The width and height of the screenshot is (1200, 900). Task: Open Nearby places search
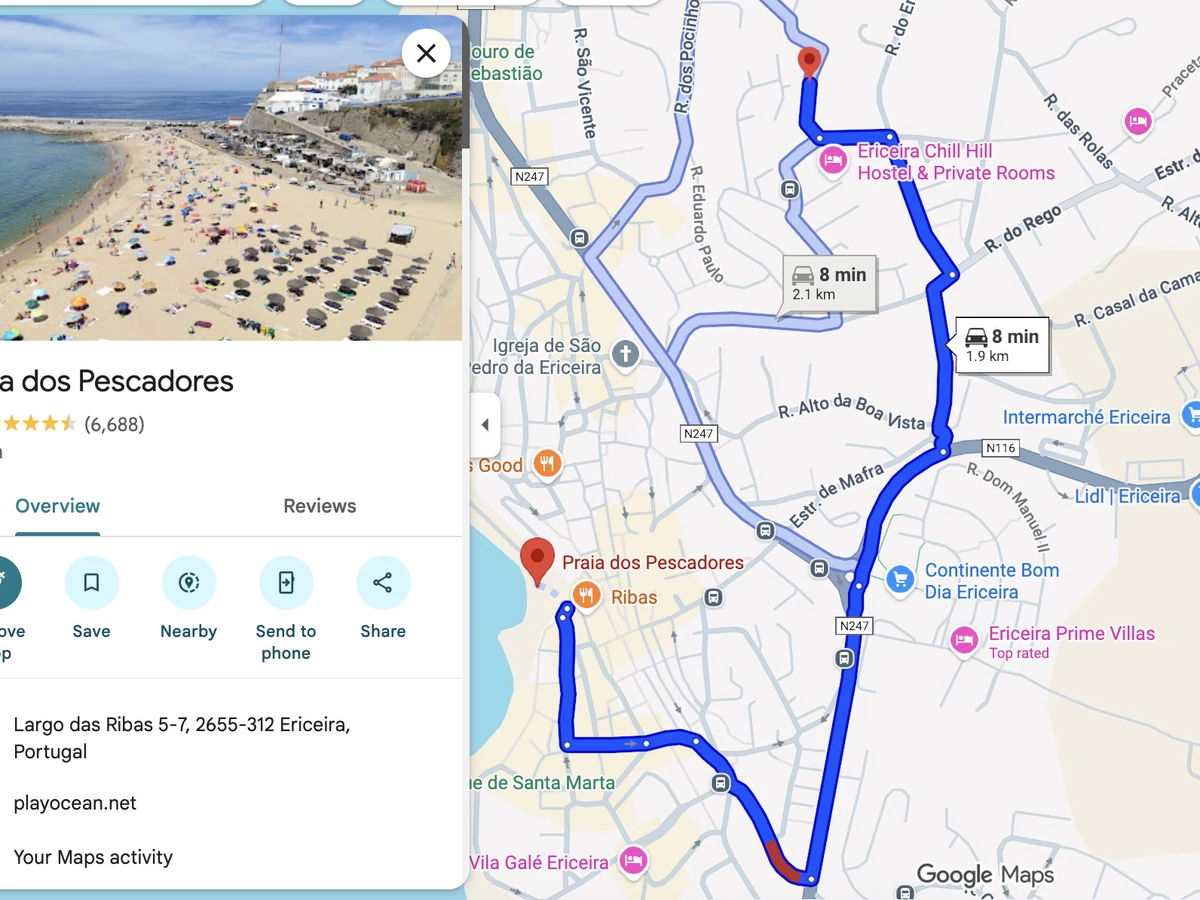(188, 583)
